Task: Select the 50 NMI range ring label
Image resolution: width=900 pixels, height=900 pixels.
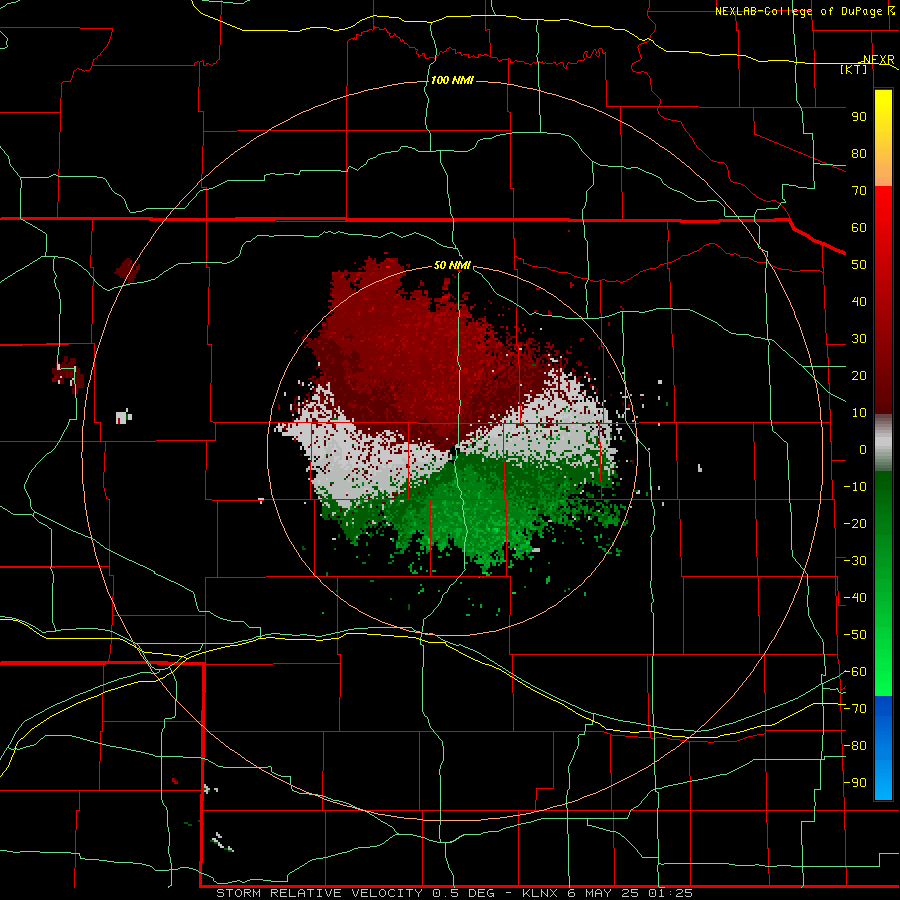Action: (x=452, y=265)
